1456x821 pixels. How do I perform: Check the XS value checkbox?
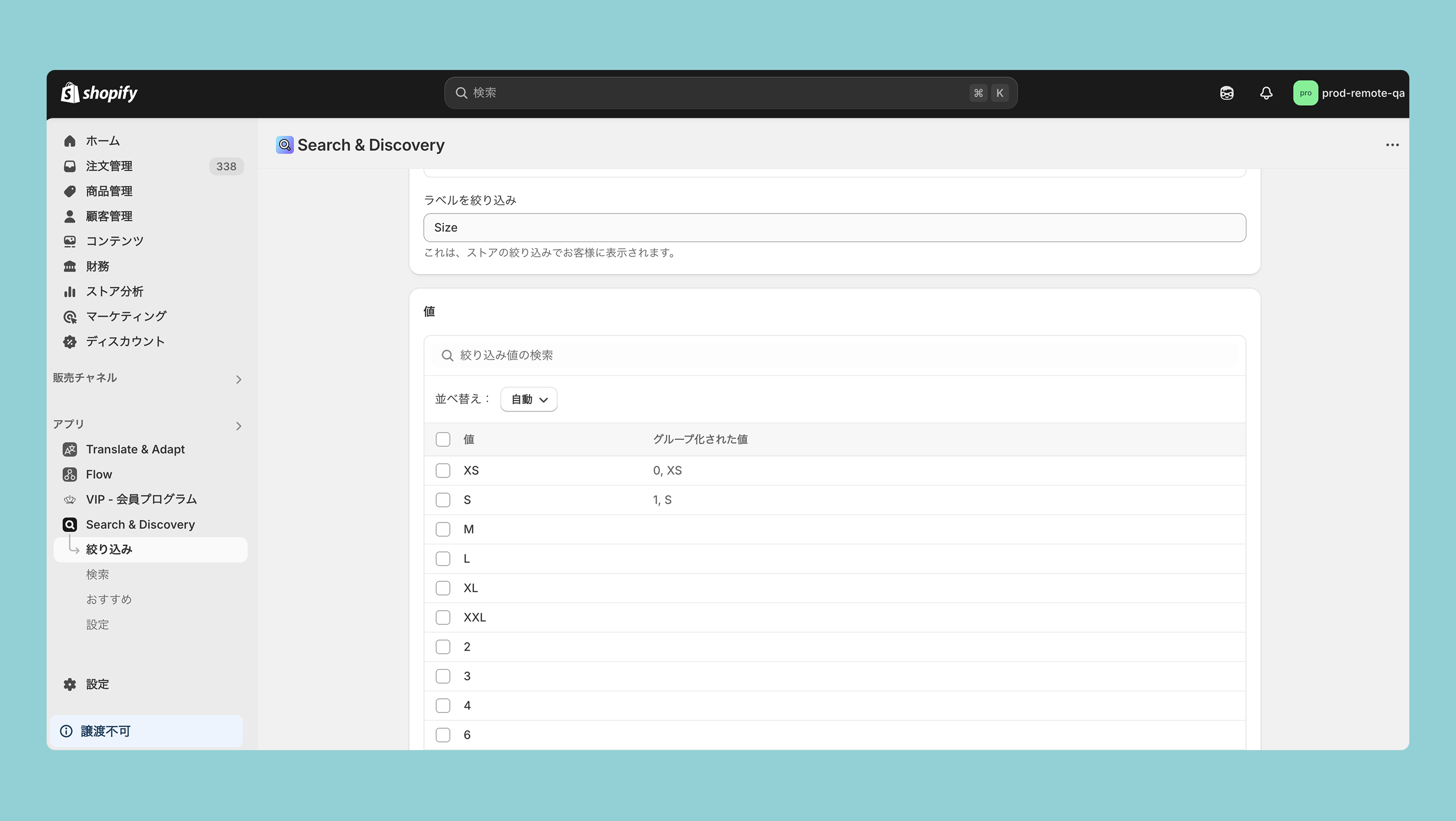pyautogui.click(x=442, y=471)
